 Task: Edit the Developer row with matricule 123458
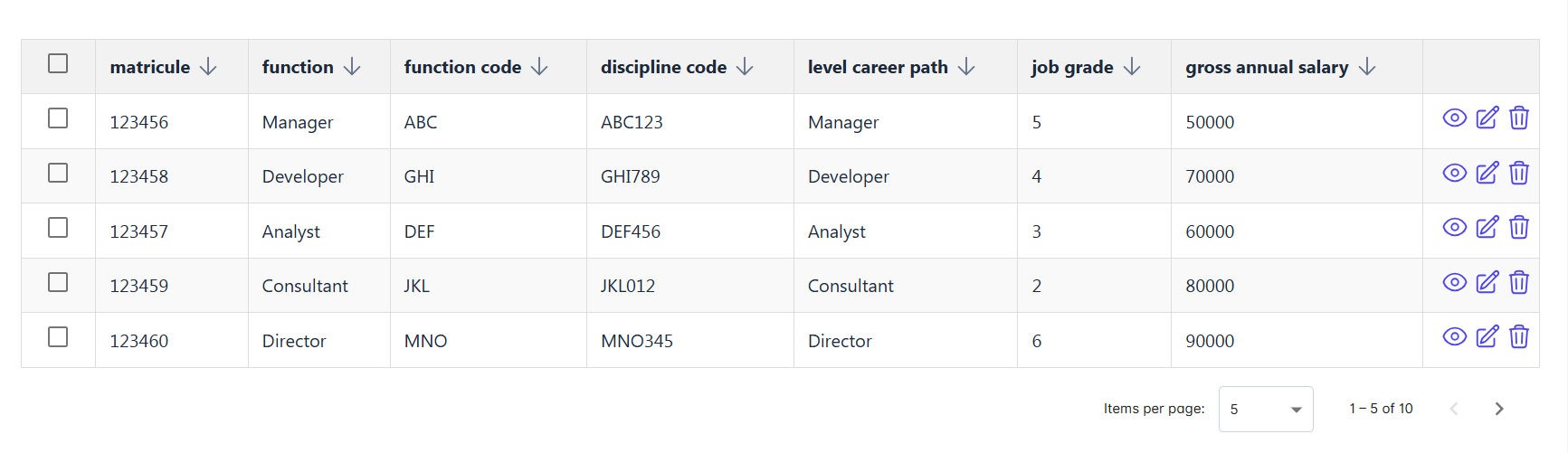[x=1487, y=173]
